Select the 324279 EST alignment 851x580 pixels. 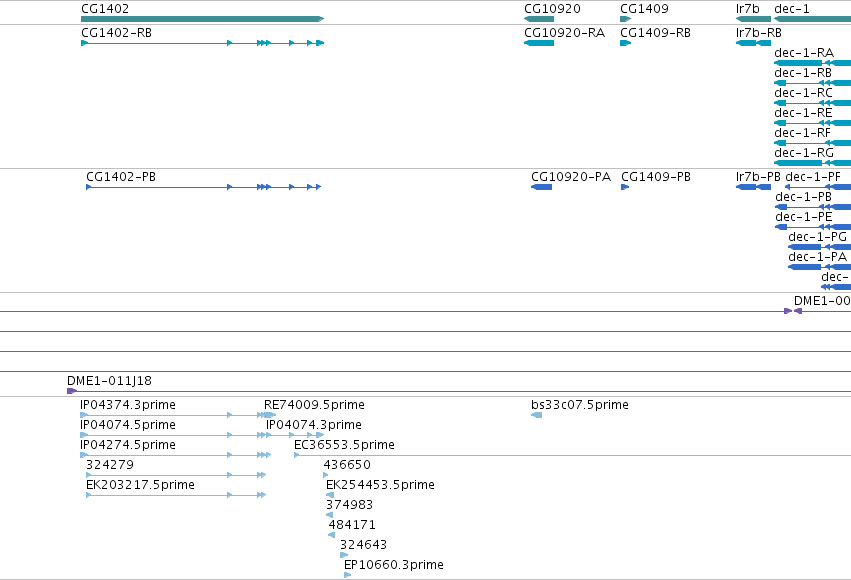pos(176,475)
